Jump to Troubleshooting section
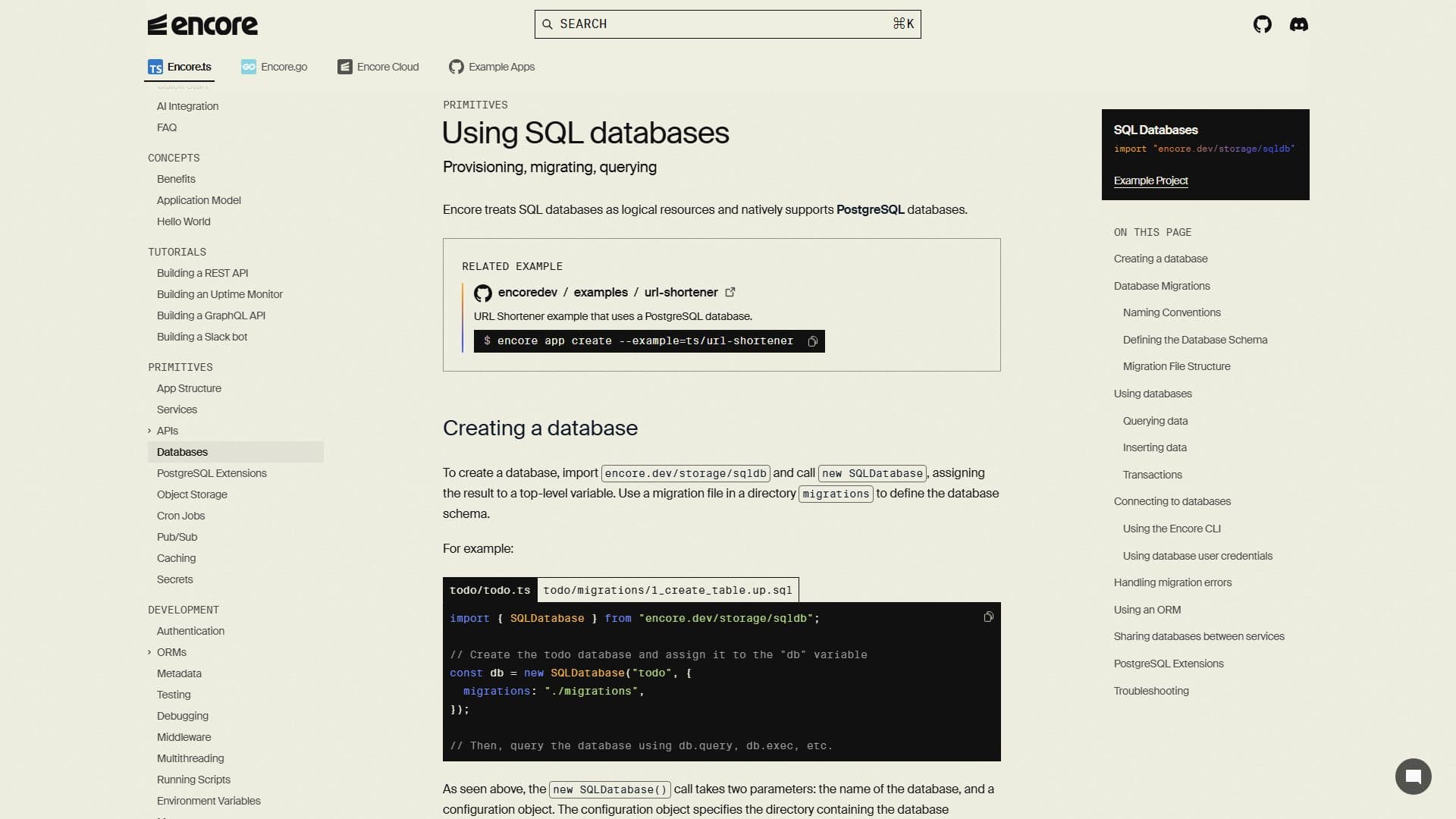 1150,691
